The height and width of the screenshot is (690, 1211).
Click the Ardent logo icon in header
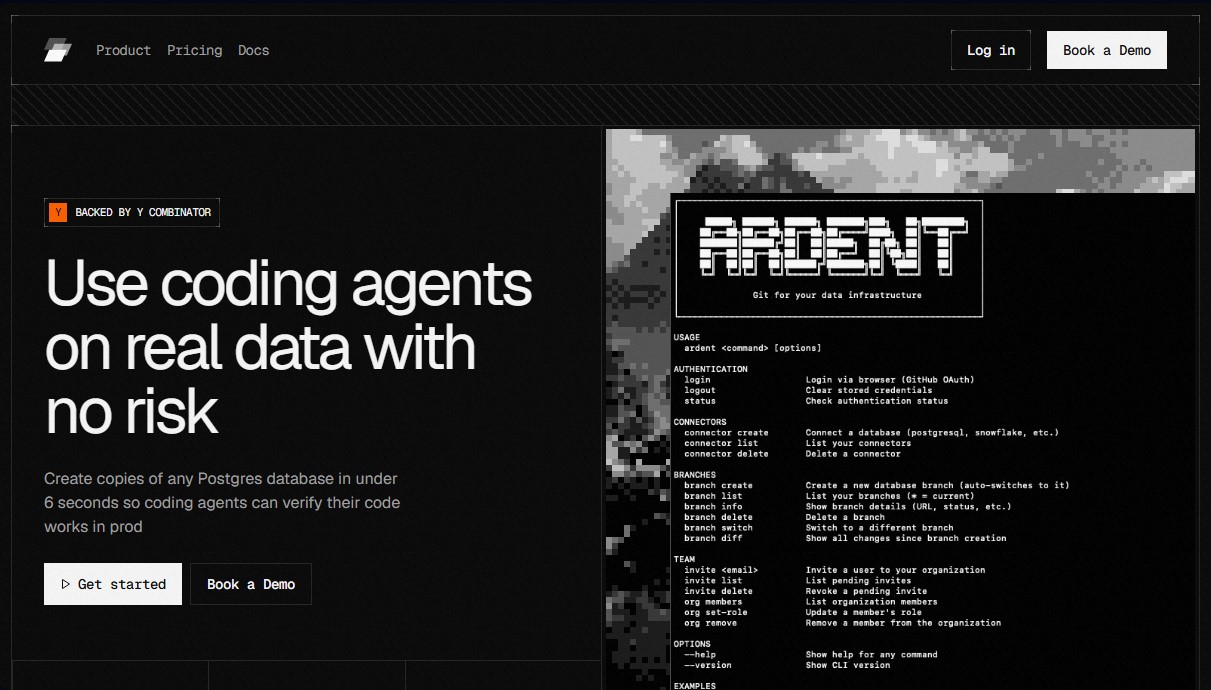[x=58, y=50]
